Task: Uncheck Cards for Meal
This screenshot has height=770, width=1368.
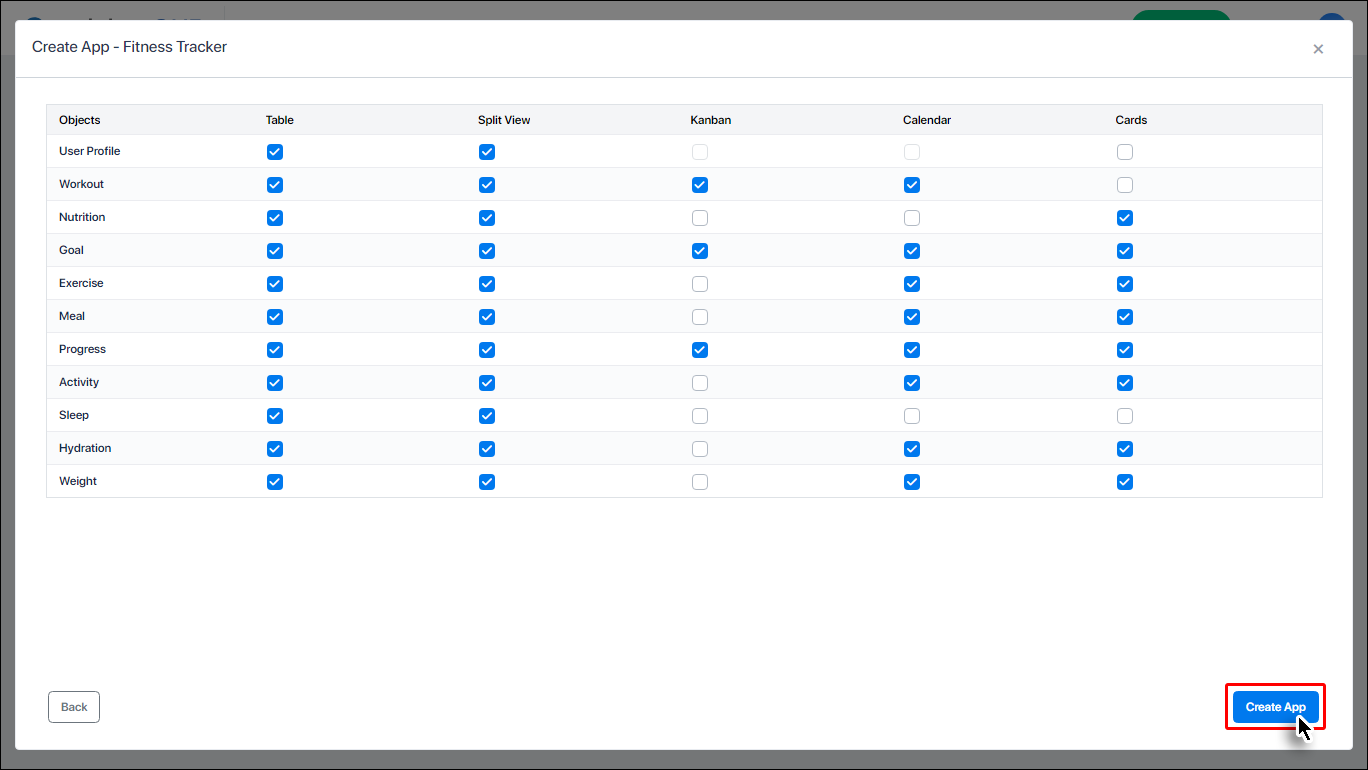Action: pyautogui.click(x=1125, y=317)
